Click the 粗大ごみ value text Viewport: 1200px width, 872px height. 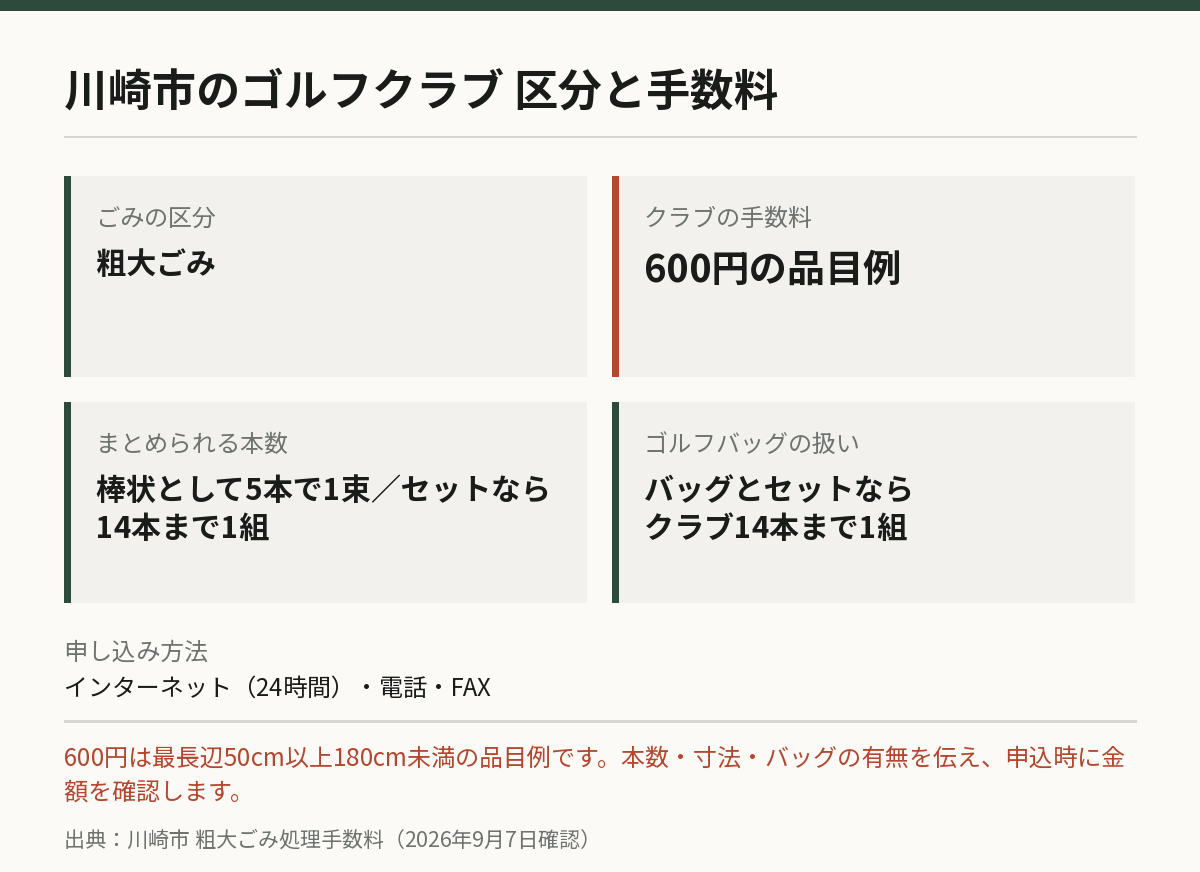(x=156, y=263)
